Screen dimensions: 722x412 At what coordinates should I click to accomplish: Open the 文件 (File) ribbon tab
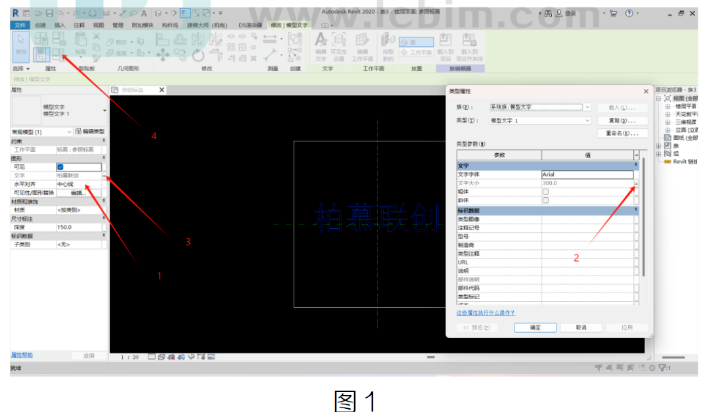[x=20, y=25]
